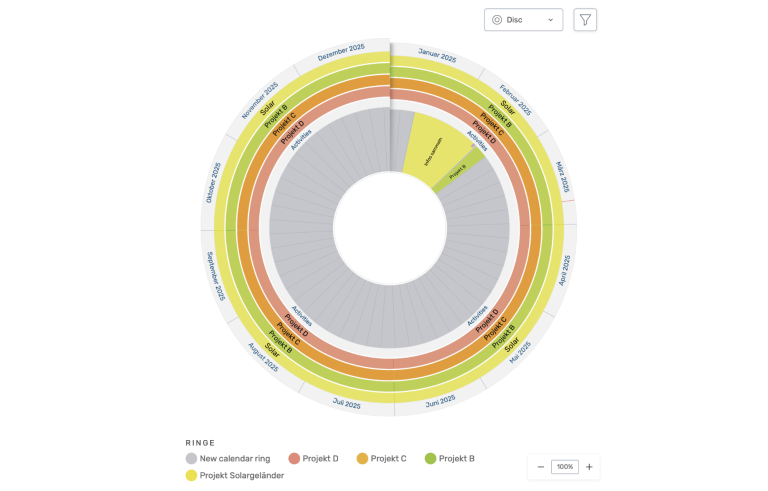Click the disc view icon in the selector
The image size is (768, 491).
tap(496, 20)
